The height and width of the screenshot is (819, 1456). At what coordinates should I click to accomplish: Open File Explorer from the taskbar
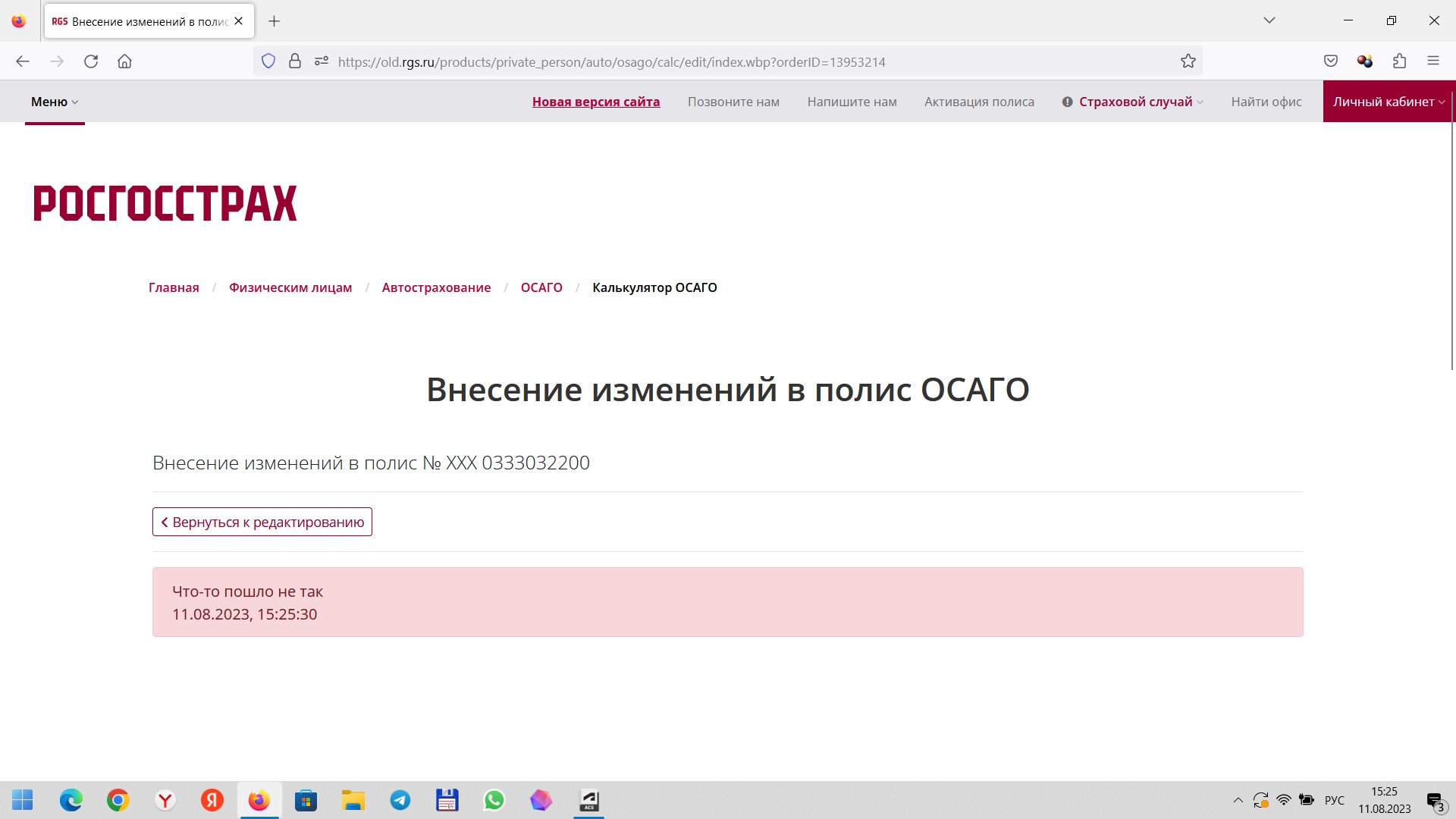point(353,800)
